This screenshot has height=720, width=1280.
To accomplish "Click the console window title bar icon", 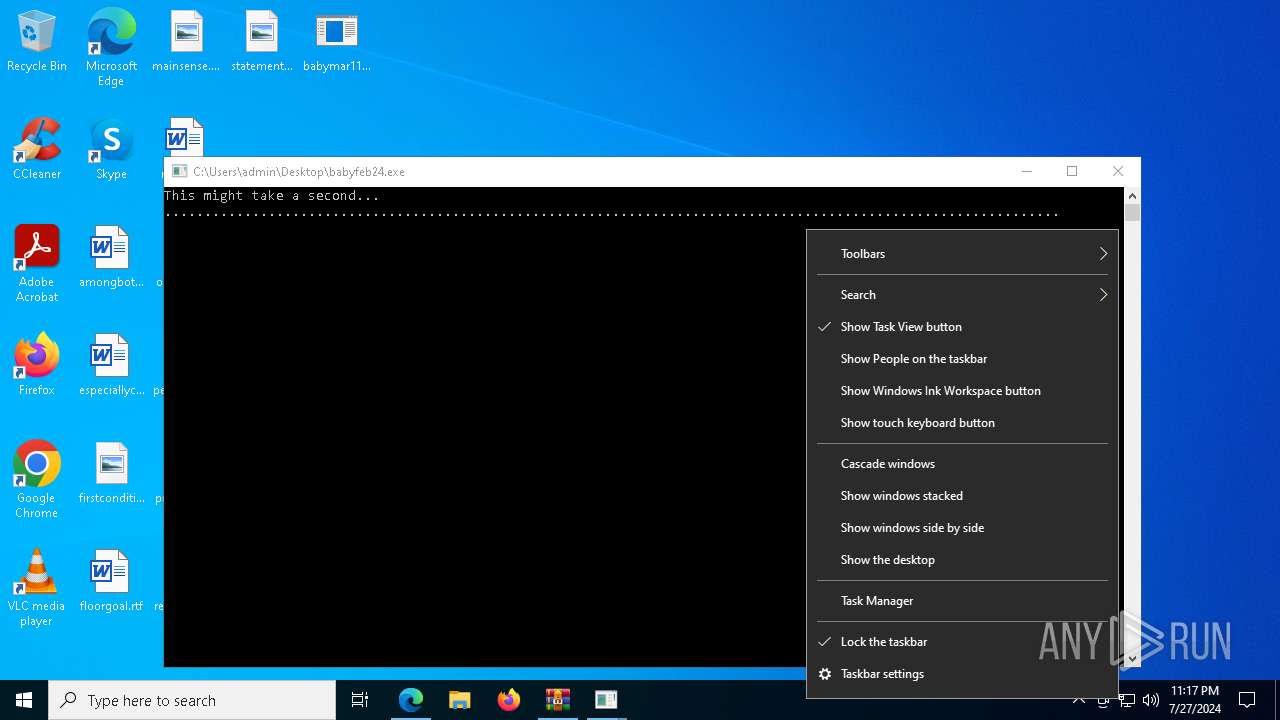I will click(179, 172).
